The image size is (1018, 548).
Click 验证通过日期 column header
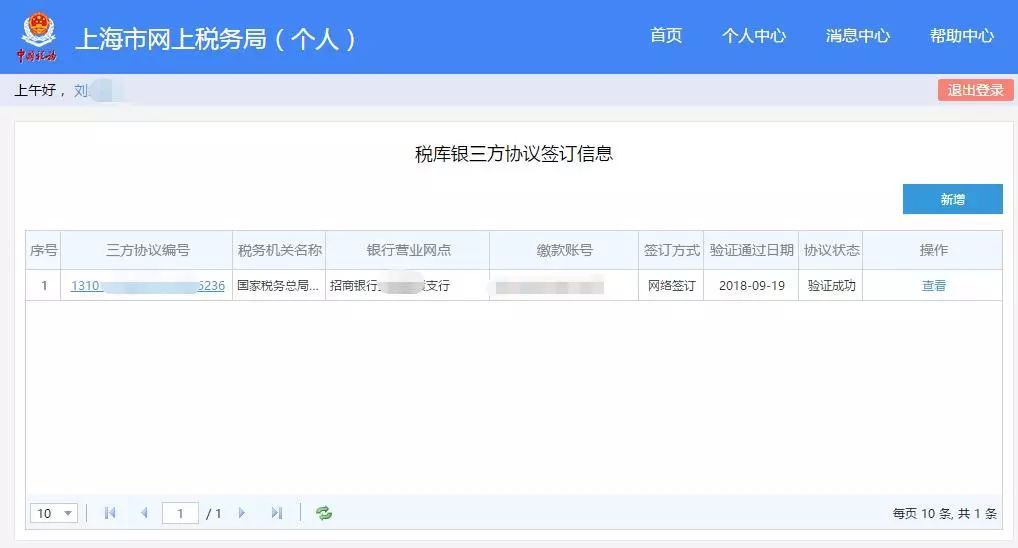point(751,250)
